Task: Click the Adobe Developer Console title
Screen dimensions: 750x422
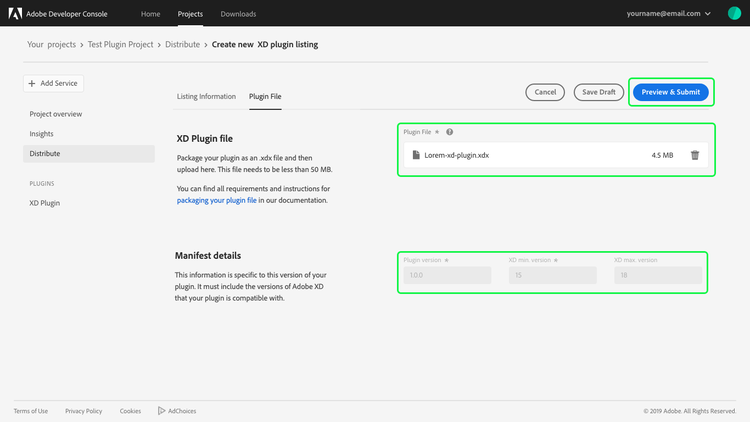Action: (x=66, y=14)
